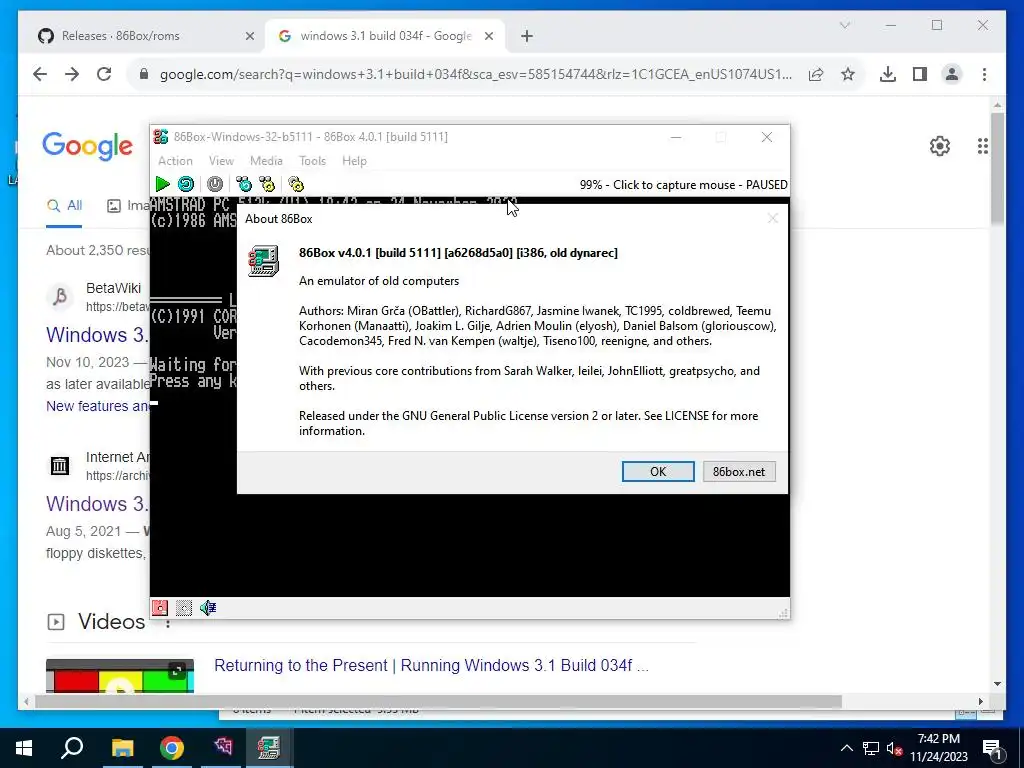Viewport: 1024px width, 768px height.
Task: Click the blue hard reset toolbar icon
Action: pyautogui.click(x=186, y=184)
